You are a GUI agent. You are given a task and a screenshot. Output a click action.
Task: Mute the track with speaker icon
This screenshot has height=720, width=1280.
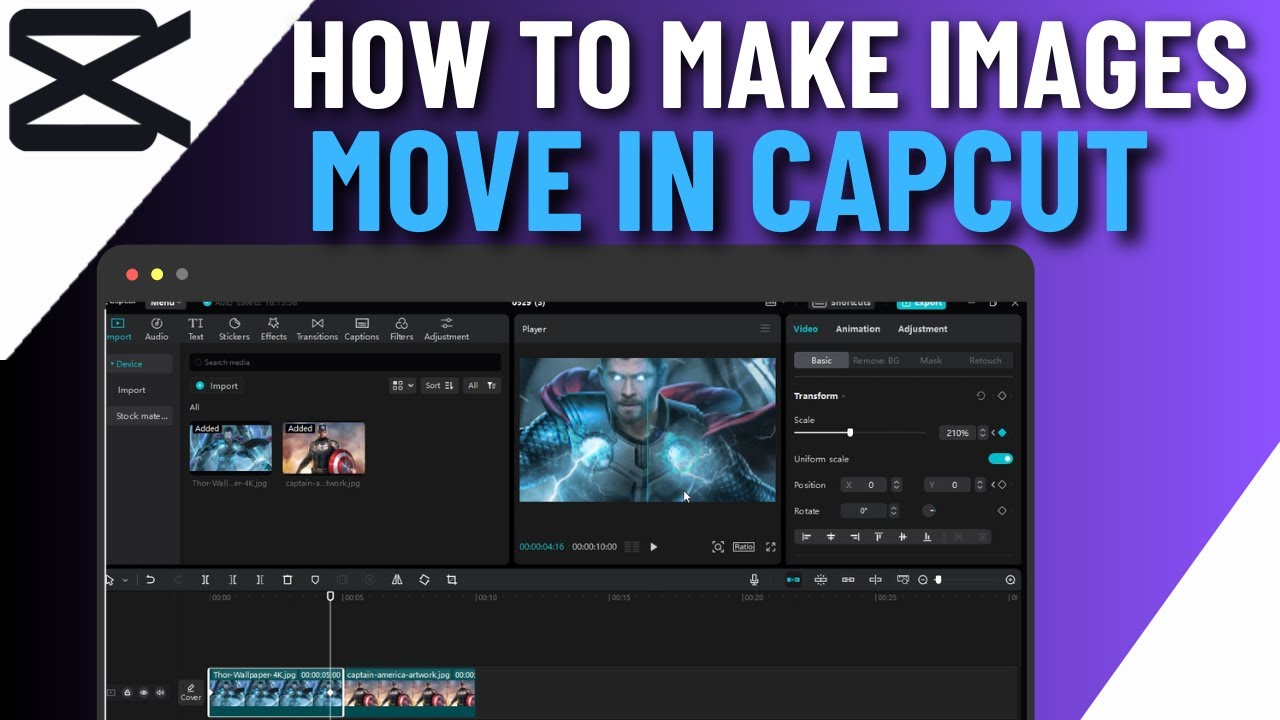pyautogui.click(x=160, y=692)
